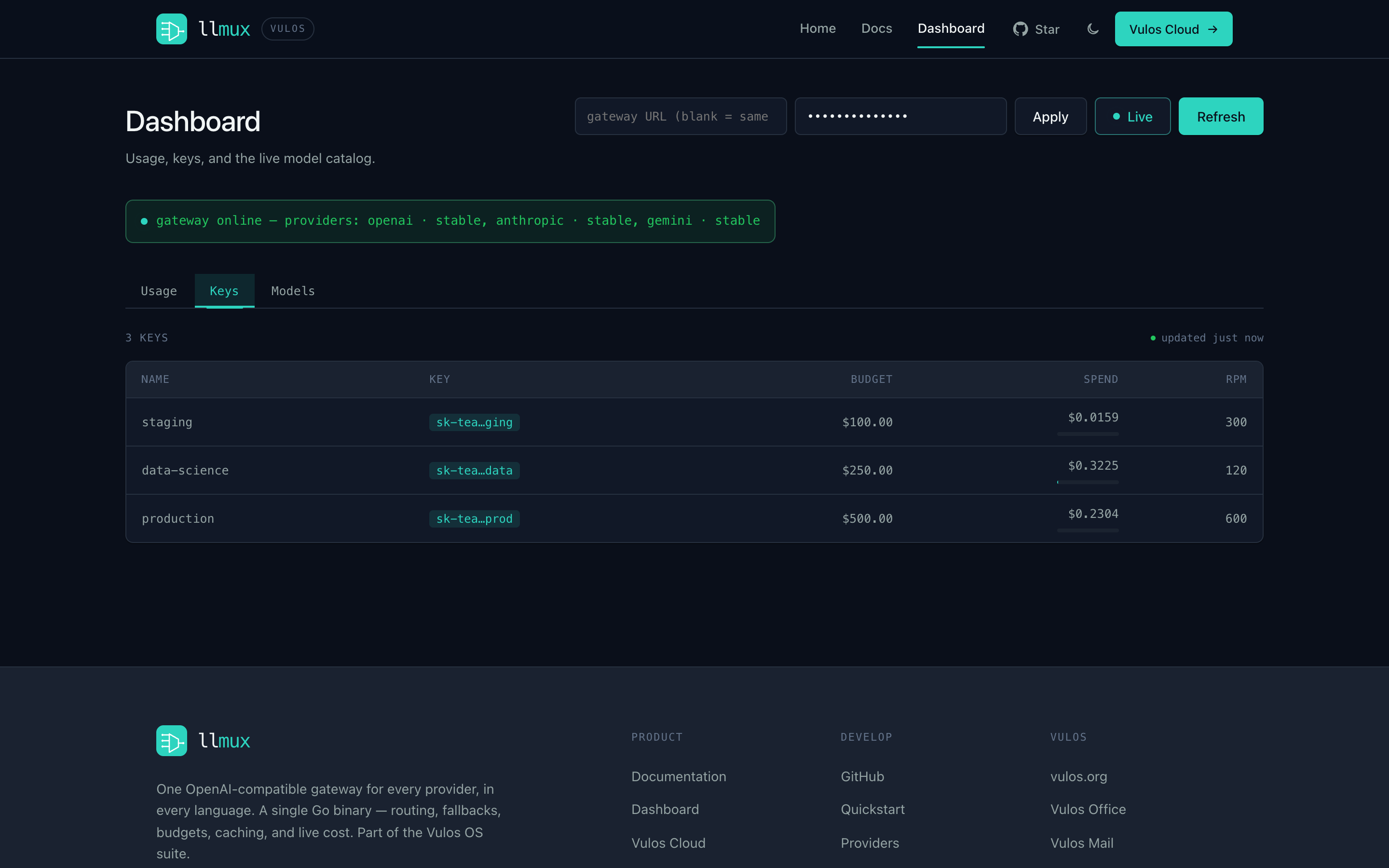Switch to the Models tab
Viewport: 1389px width, 868px height.
tap(293, 291)
